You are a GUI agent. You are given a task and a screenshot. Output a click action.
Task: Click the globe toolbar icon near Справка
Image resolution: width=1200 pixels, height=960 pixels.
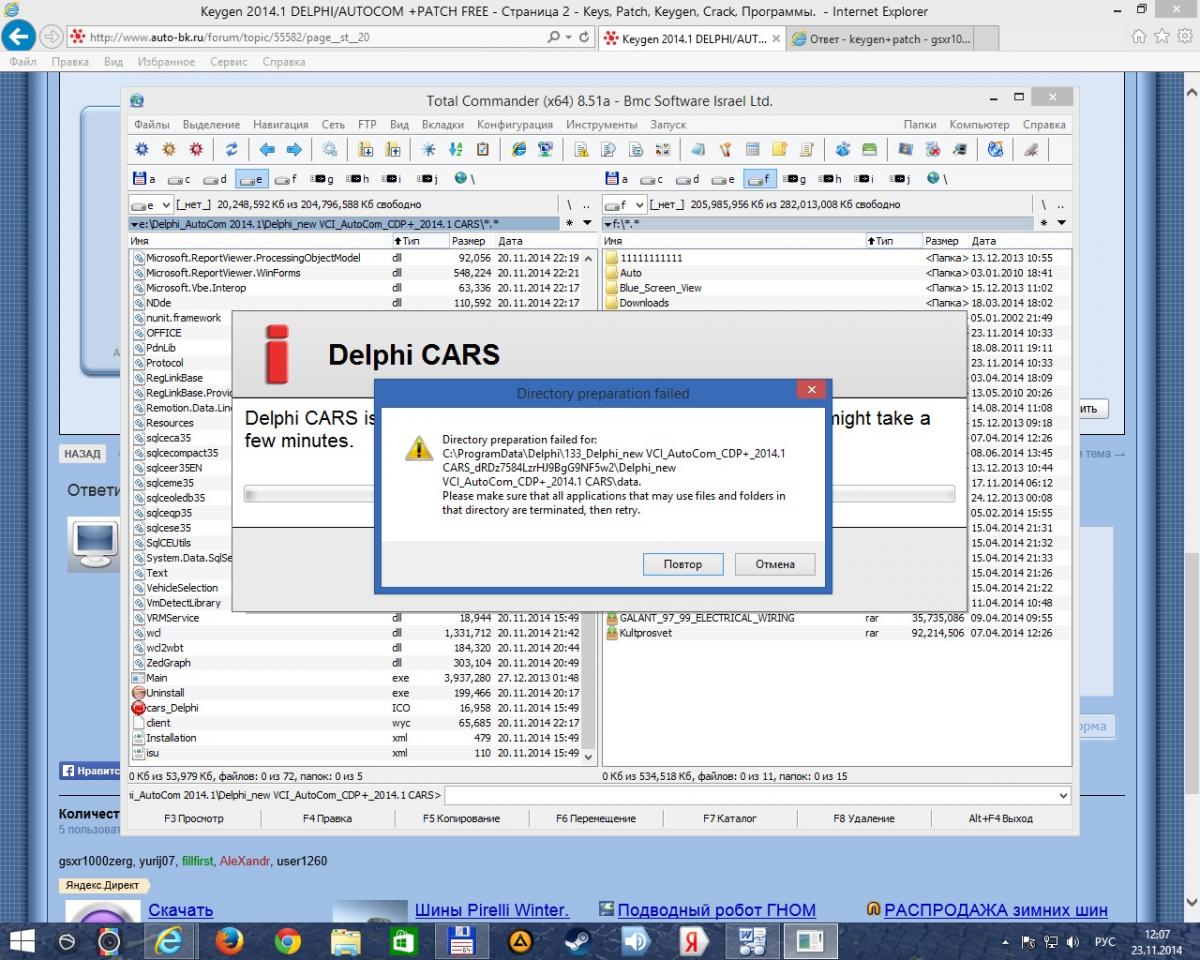pyautogui.click(x=996, y=149)
